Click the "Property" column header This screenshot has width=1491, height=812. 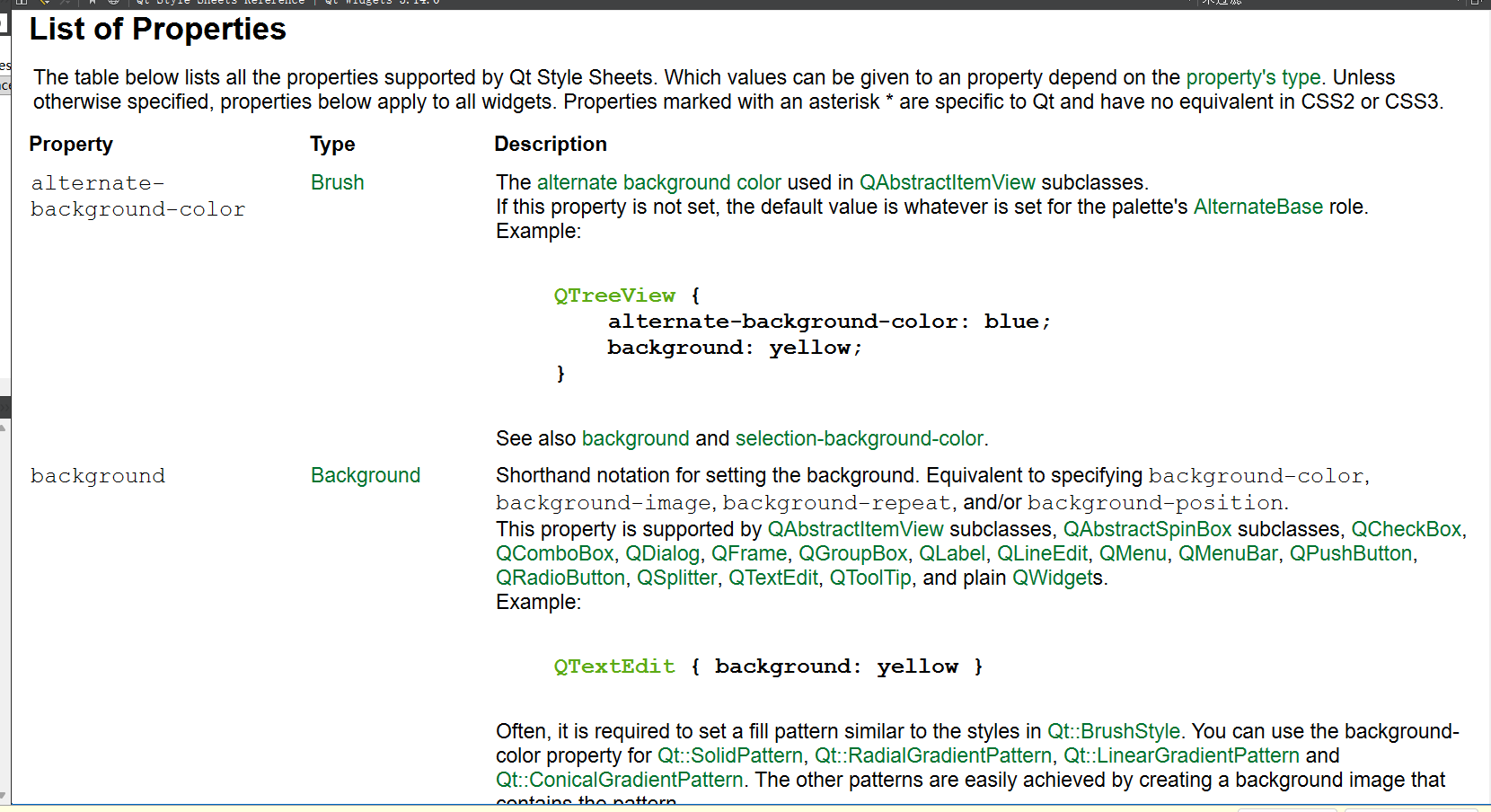71,144
